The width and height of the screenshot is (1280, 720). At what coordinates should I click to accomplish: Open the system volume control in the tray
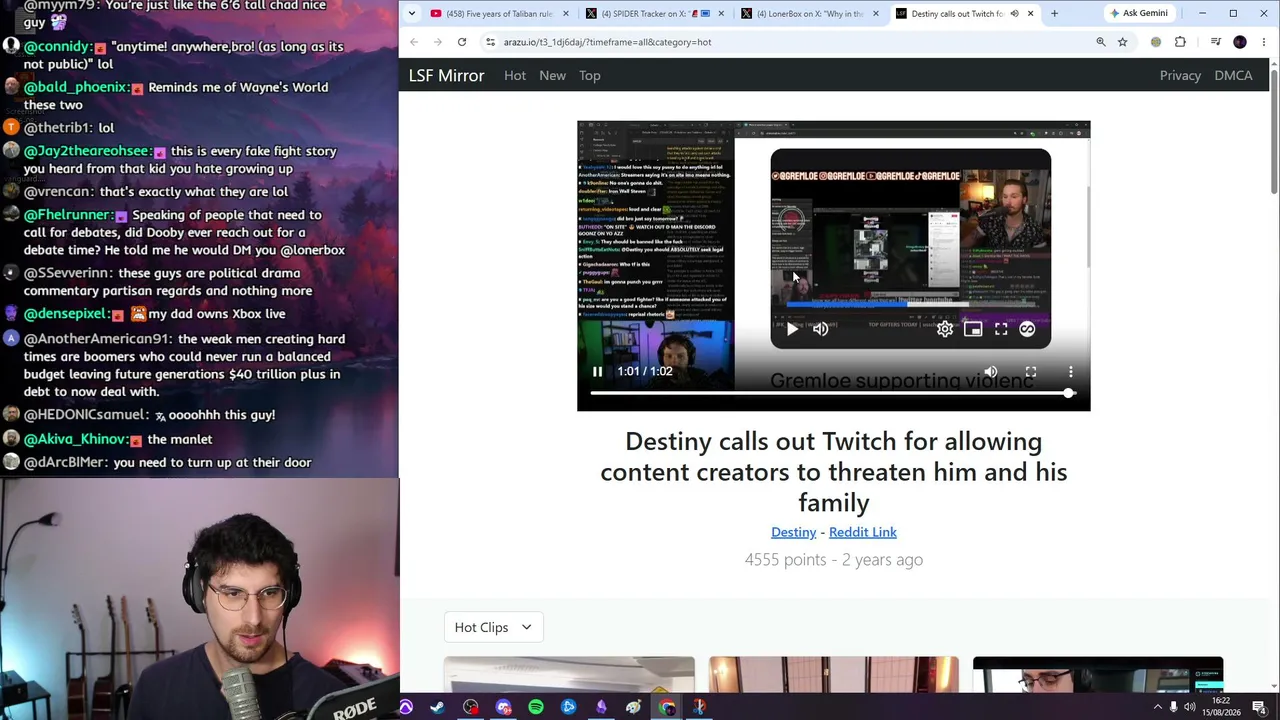(x=1189, y=708)
